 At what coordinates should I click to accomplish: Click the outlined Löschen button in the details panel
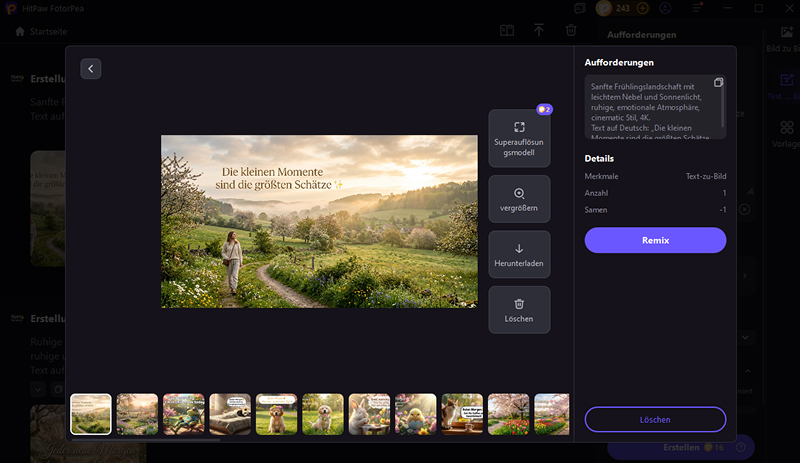(x=655, y=419)
